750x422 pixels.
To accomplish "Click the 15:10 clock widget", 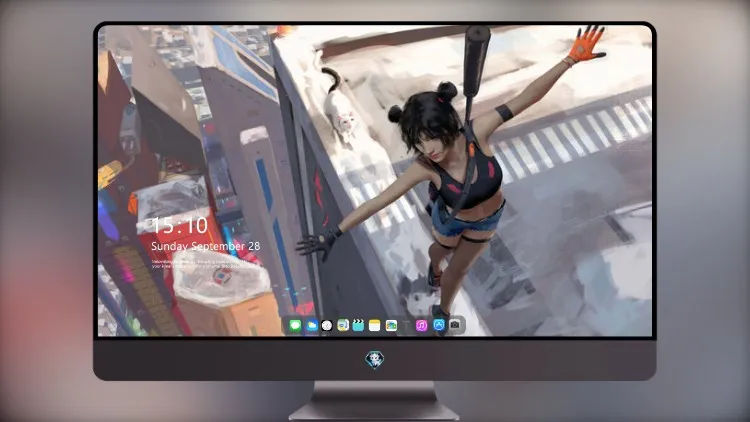I will [180, 225].
